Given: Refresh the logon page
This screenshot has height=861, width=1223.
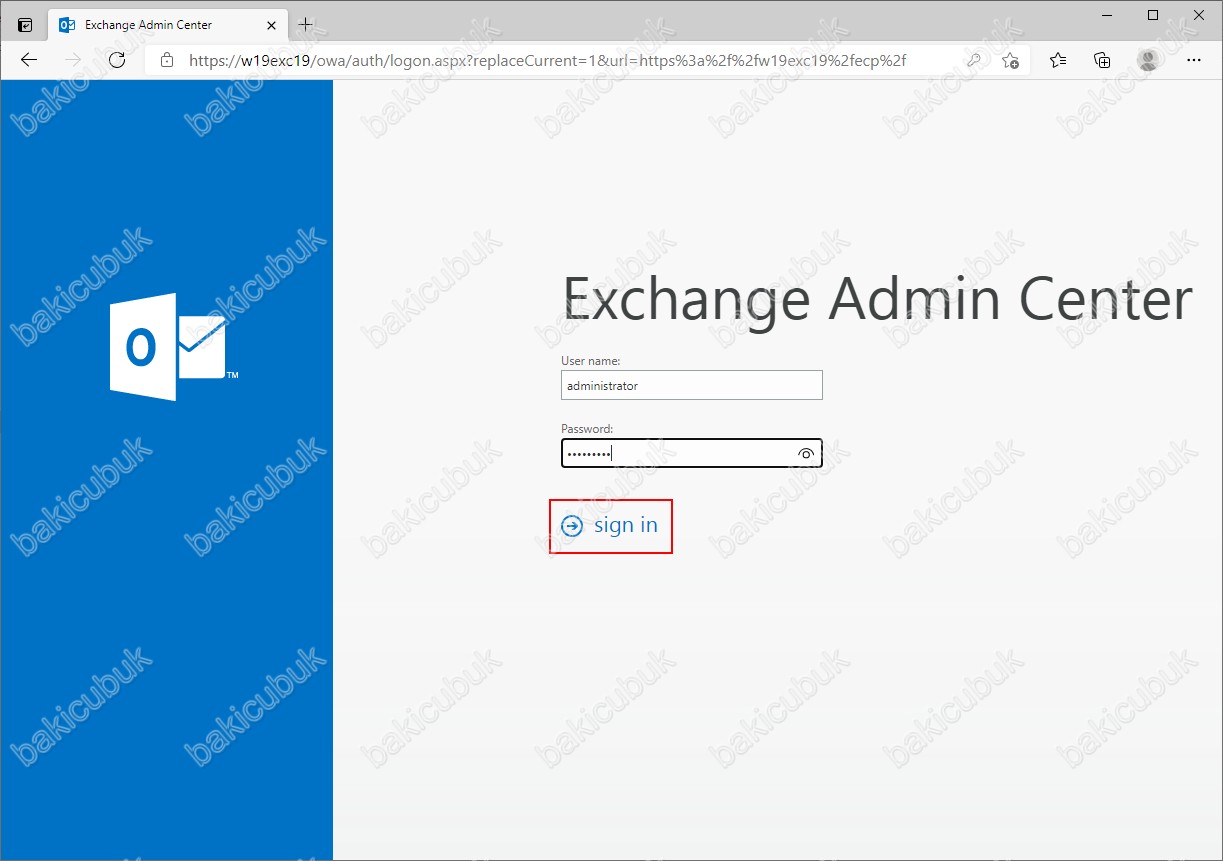Looking at the screenshot, I should tap(117, 60).
